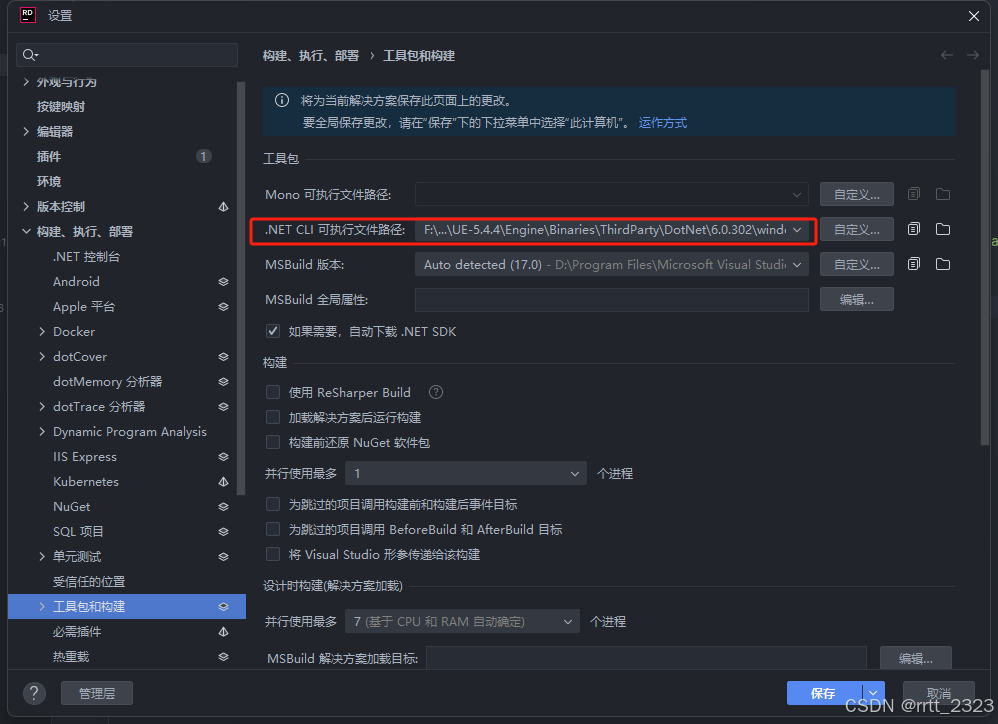The height and width of the screenshot is (724, 998).
Task: Open the 保存 button dropdown arrow
Action: pos(874,693)
